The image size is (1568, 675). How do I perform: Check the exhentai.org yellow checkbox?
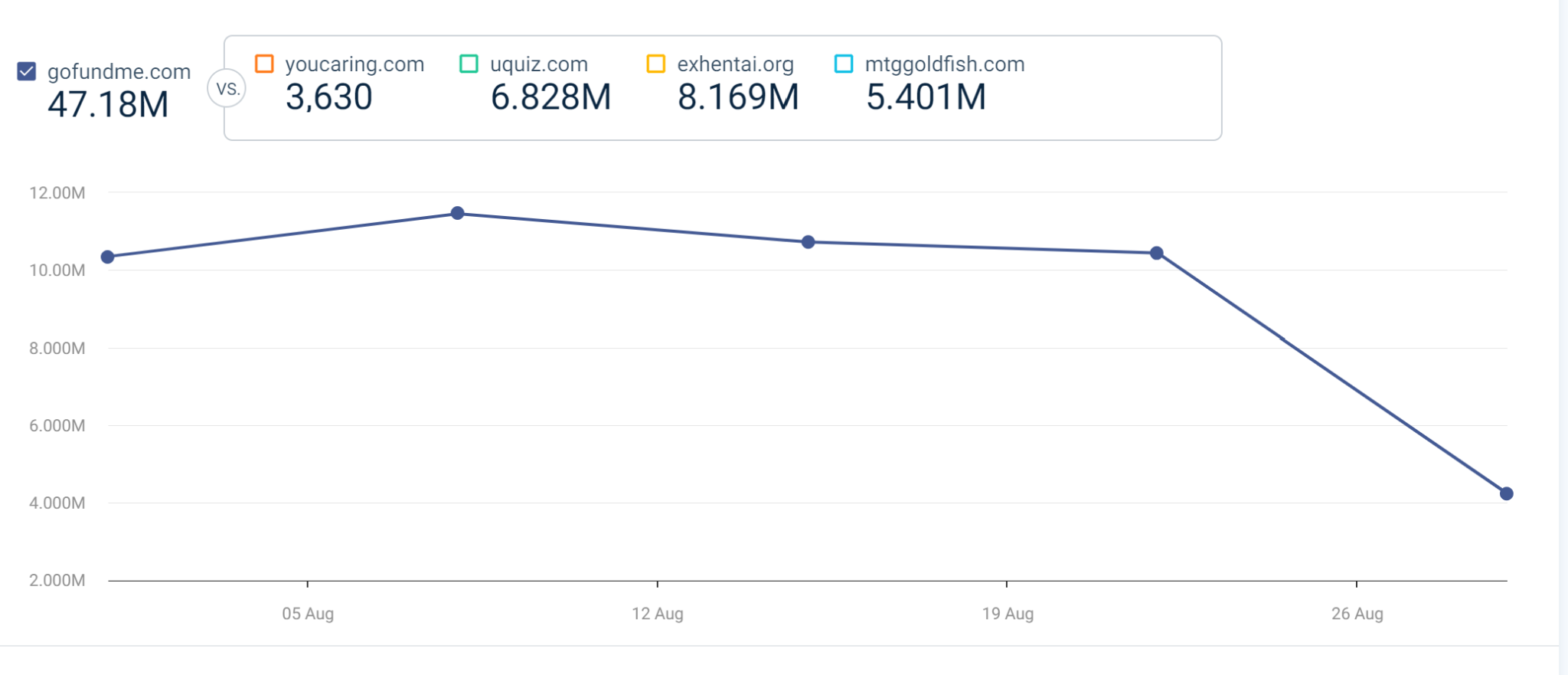pos(655,64)
